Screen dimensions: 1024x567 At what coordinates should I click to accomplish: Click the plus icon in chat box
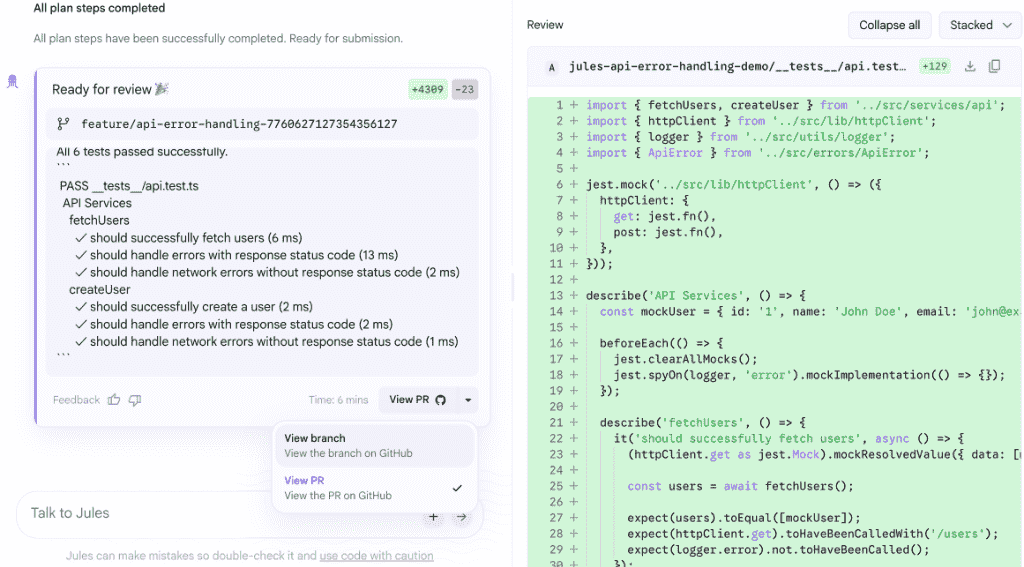click(x=433, y=517)
